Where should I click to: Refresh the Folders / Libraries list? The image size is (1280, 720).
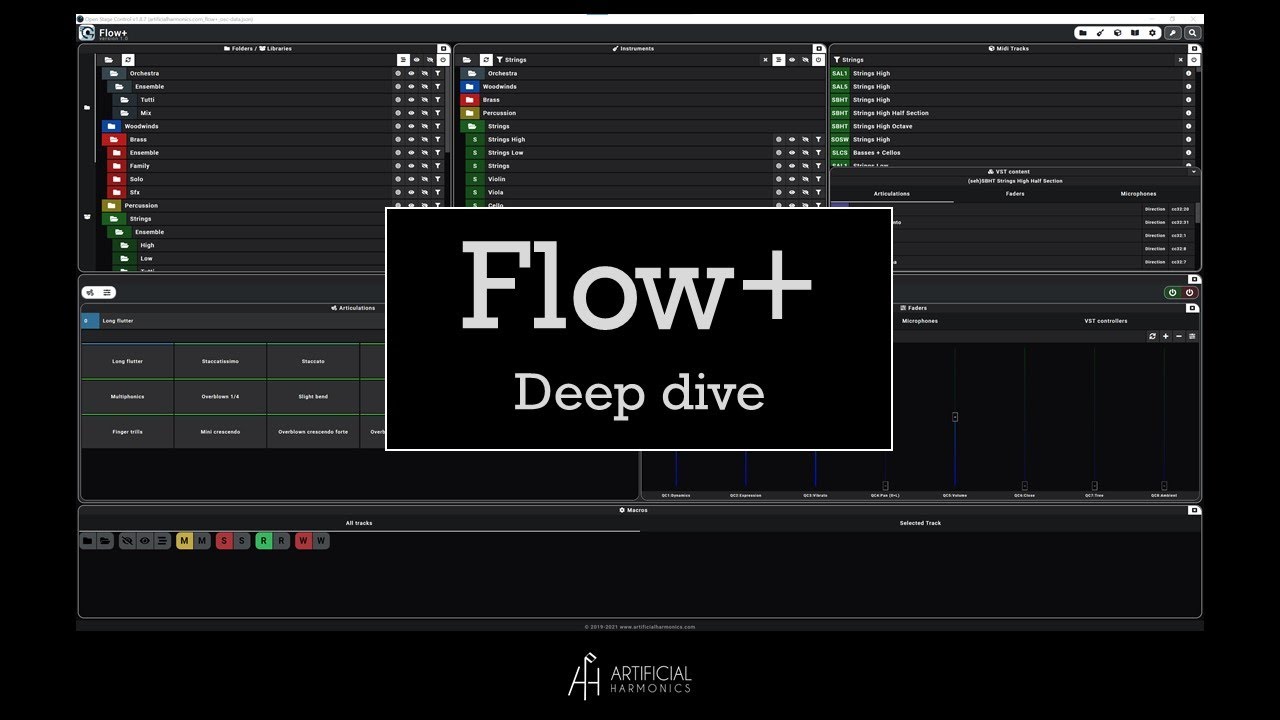(x=127, y=60)
